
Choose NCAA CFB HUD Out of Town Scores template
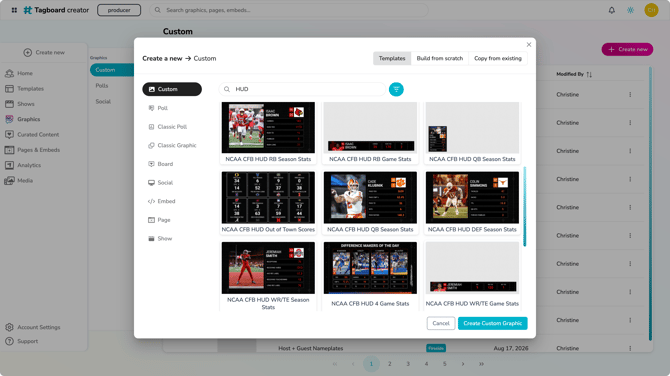[x=268, y=203]
